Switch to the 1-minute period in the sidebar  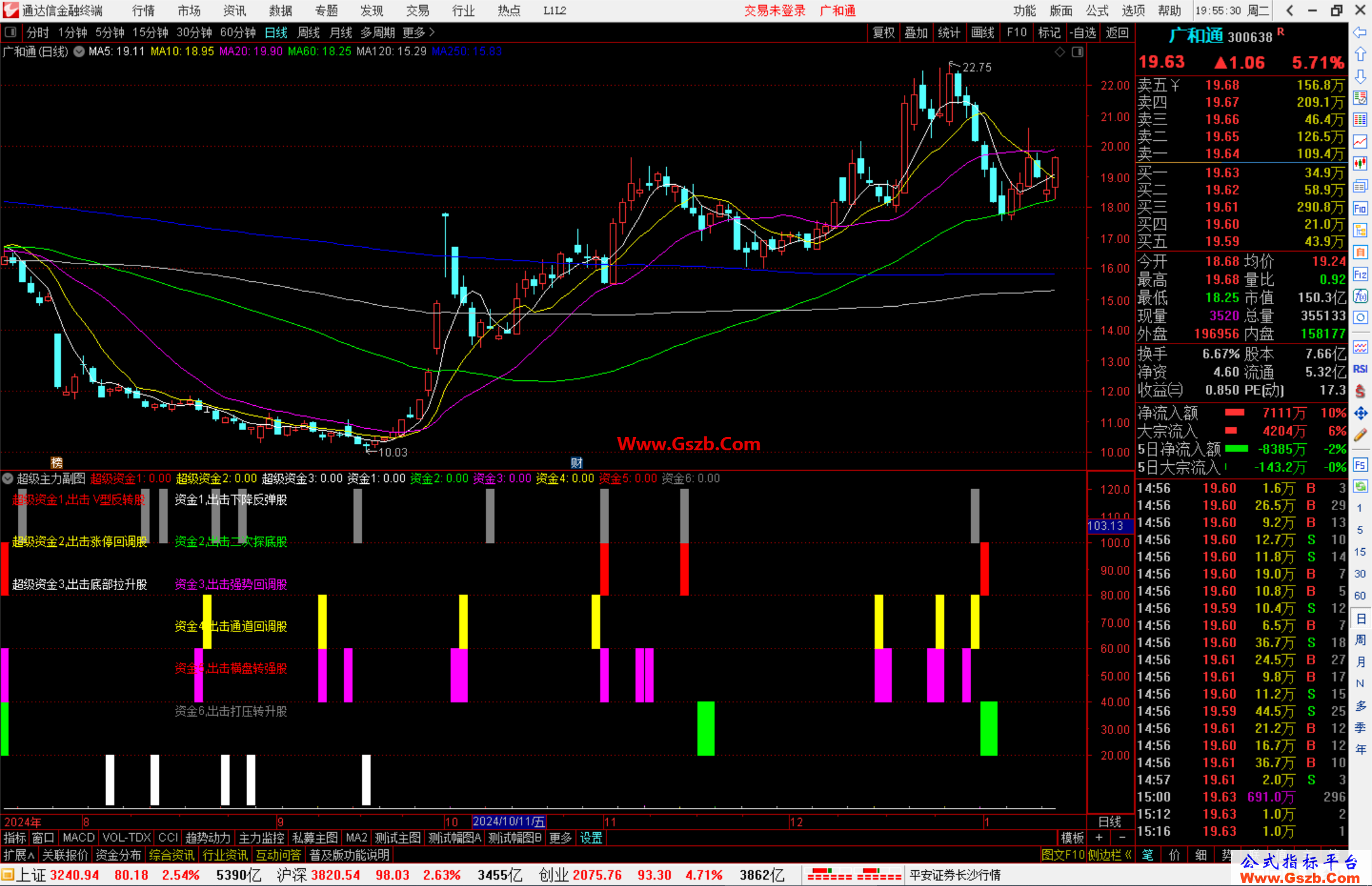[x=1359, y=508]
